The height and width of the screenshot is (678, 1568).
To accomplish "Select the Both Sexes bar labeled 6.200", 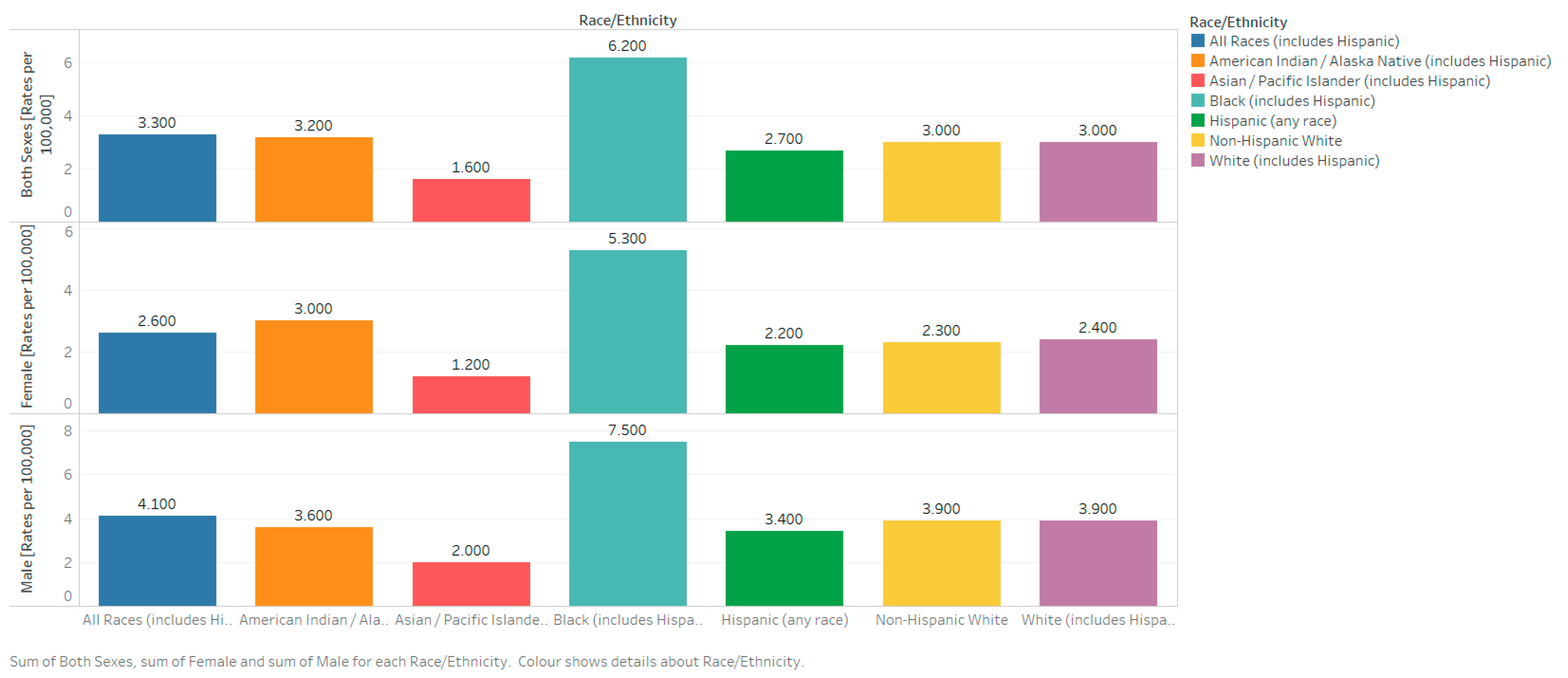I will pyautogui.click(x=628, y=139).
